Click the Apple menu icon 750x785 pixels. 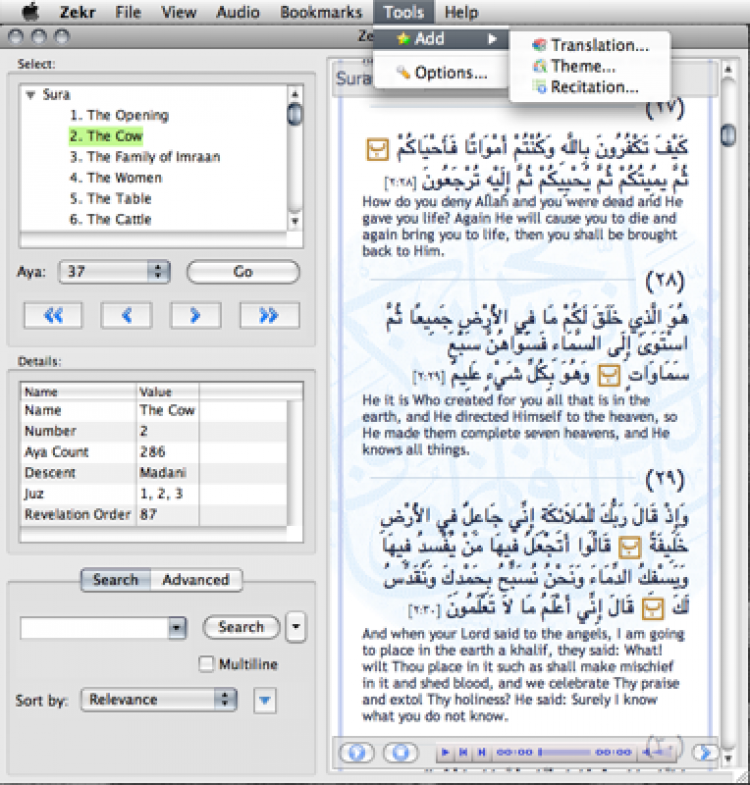29,13
